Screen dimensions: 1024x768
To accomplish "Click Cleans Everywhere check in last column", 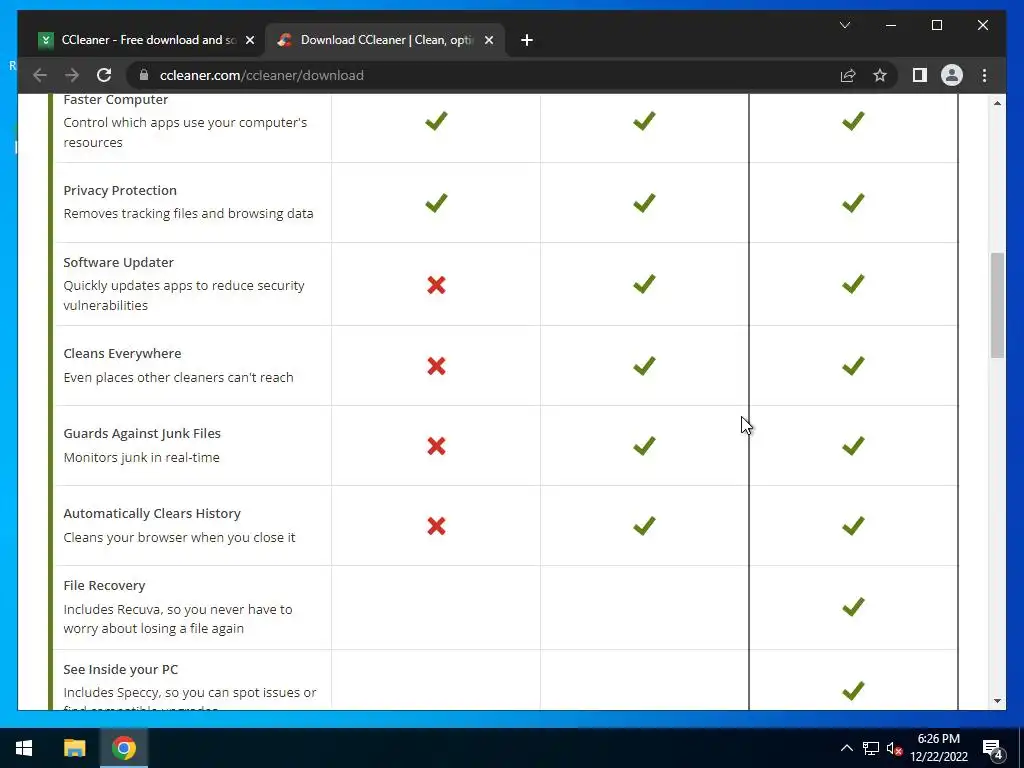I will click(x=853, y=365).
